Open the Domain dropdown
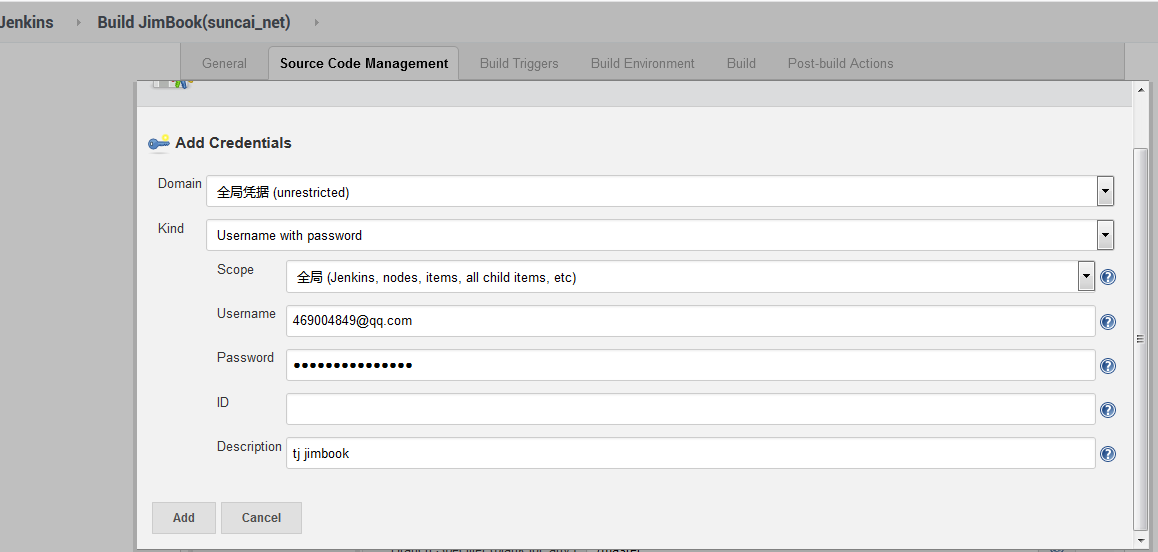 (659, 191)
